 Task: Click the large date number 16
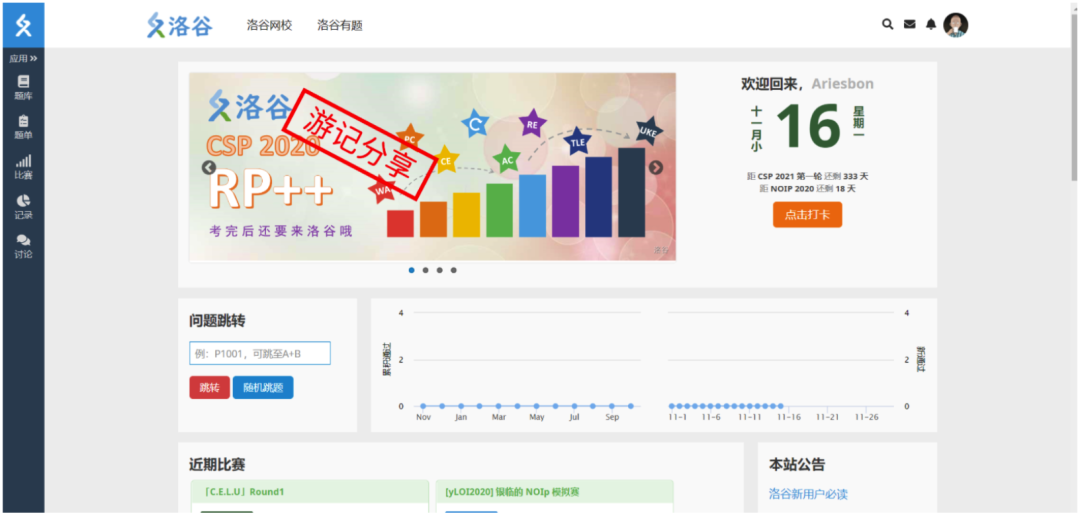(x=809, y=127)
